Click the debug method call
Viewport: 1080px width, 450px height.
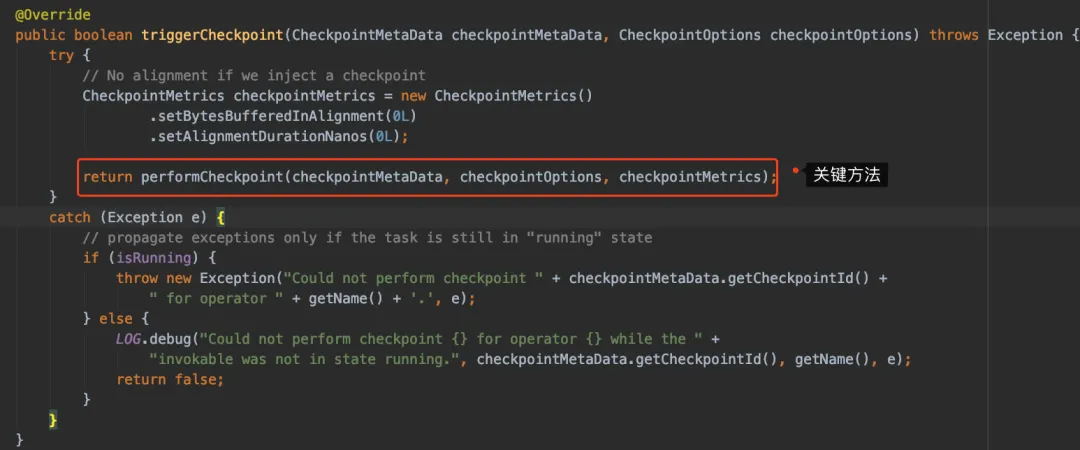point(170,339)
